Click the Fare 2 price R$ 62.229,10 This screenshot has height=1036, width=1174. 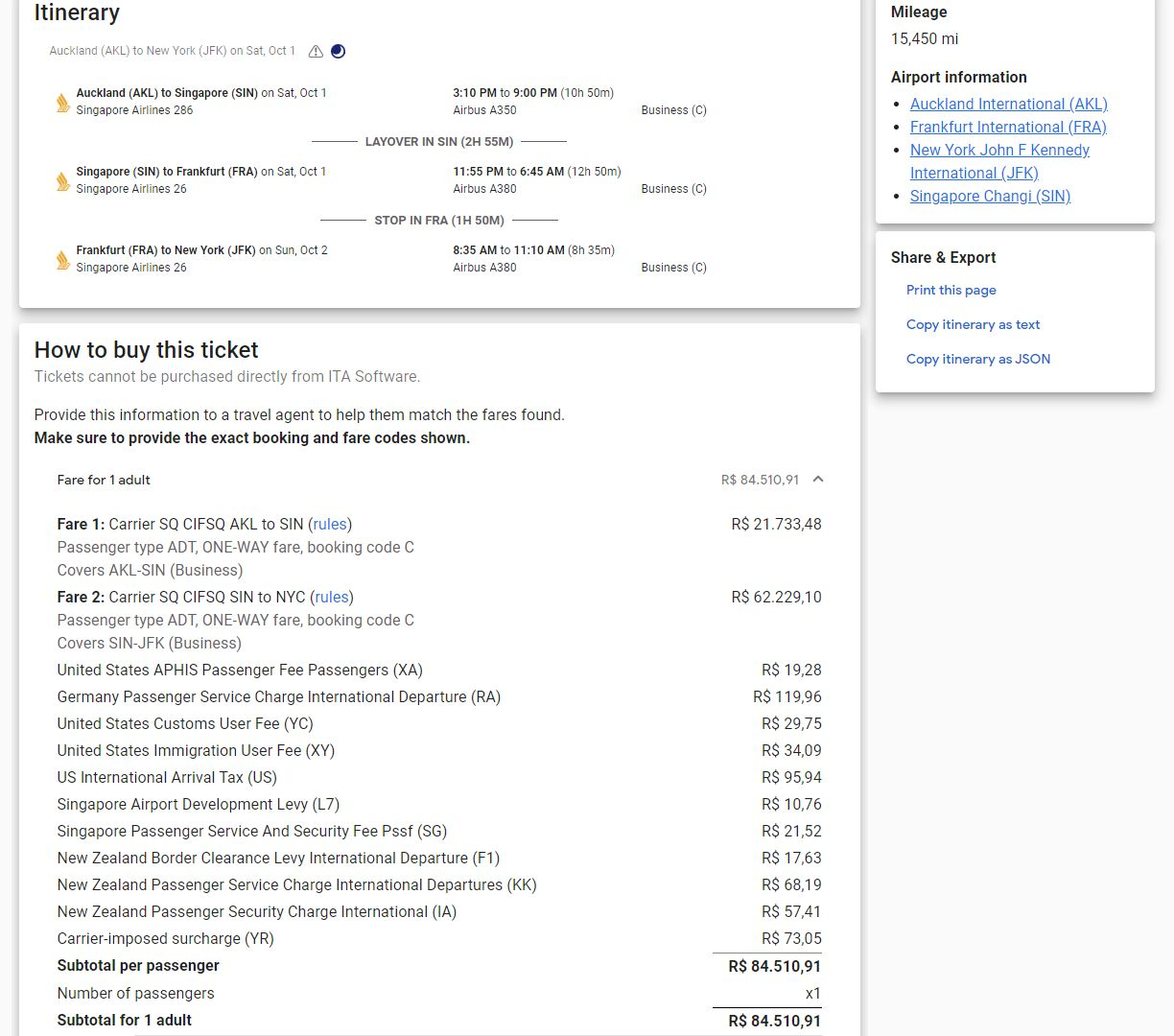(776, 597)
